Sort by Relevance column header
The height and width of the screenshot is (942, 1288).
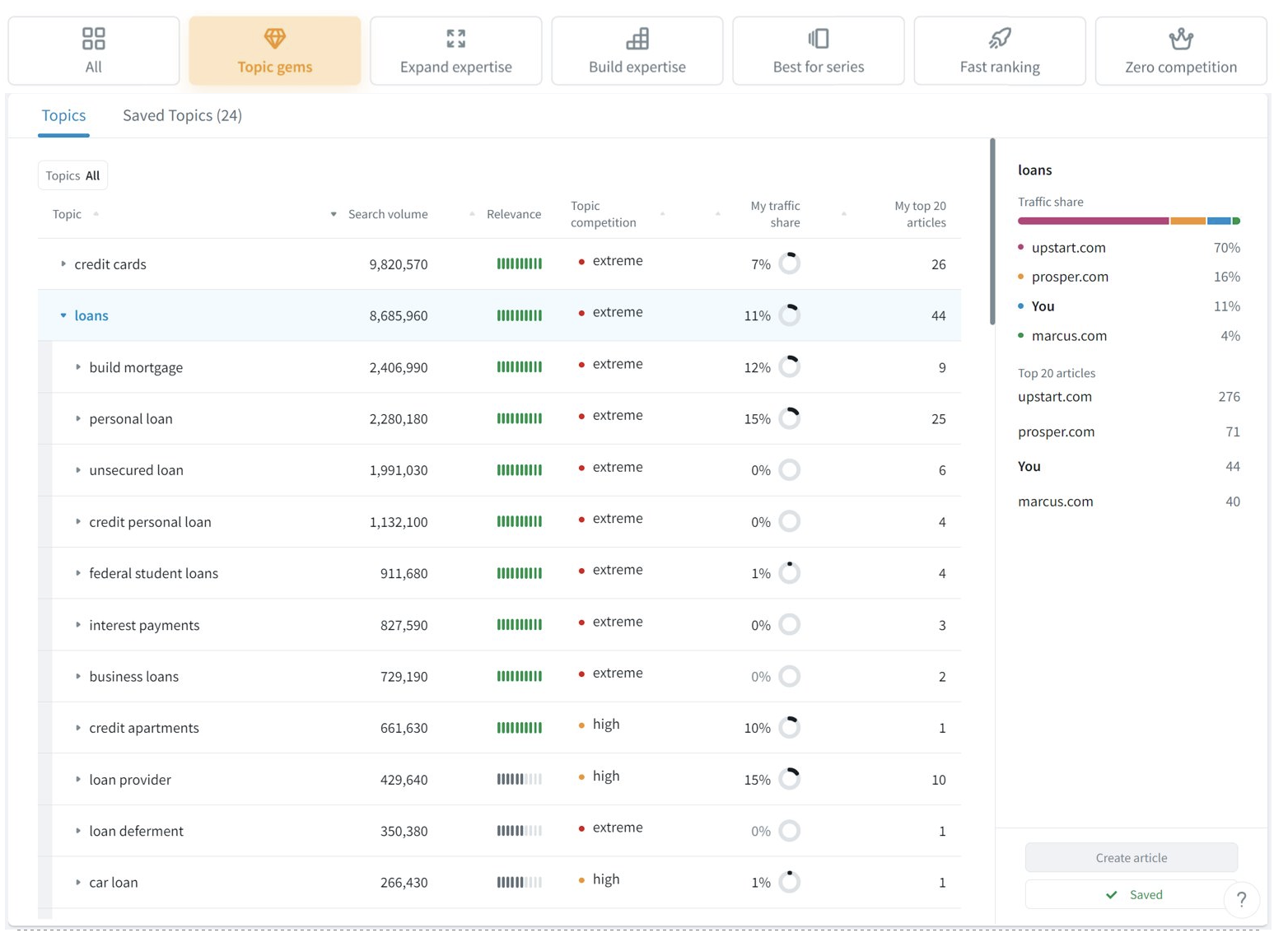click(x=513, y=214)
